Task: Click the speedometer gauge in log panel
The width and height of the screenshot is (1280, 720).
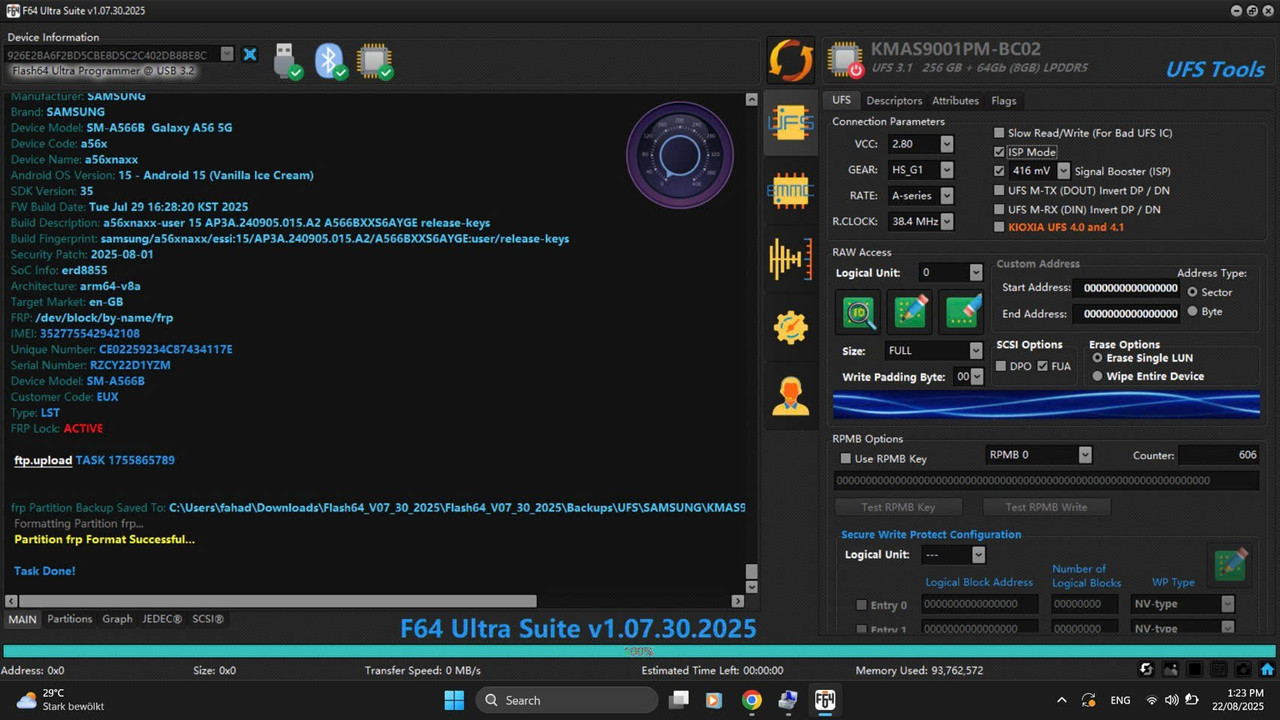Action: point(680,155)
